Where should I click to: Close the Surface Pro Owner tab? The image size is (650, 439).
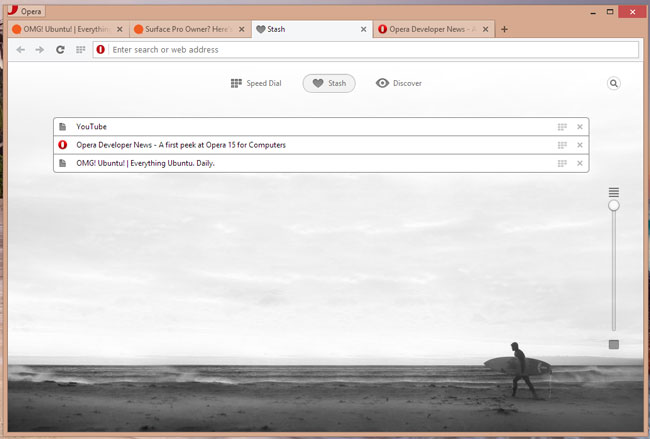point(241,29)
